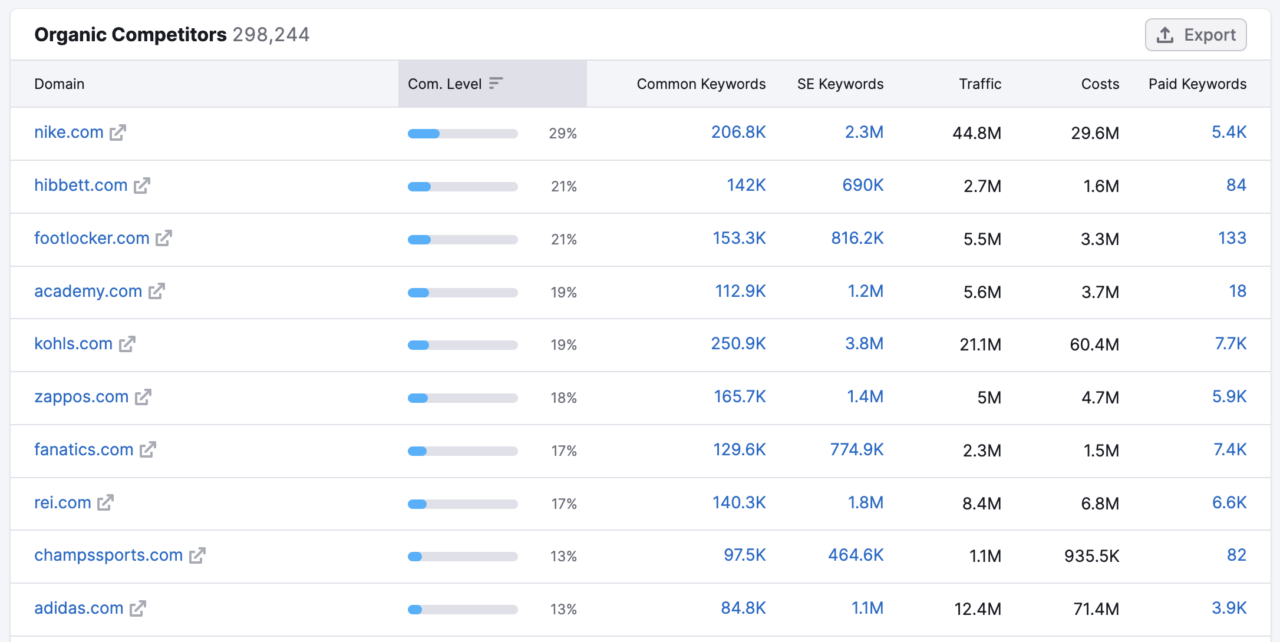Sort by Paid Keywords column header
The height and width of the screenshot is (642, 1280).
point(1198,84)
